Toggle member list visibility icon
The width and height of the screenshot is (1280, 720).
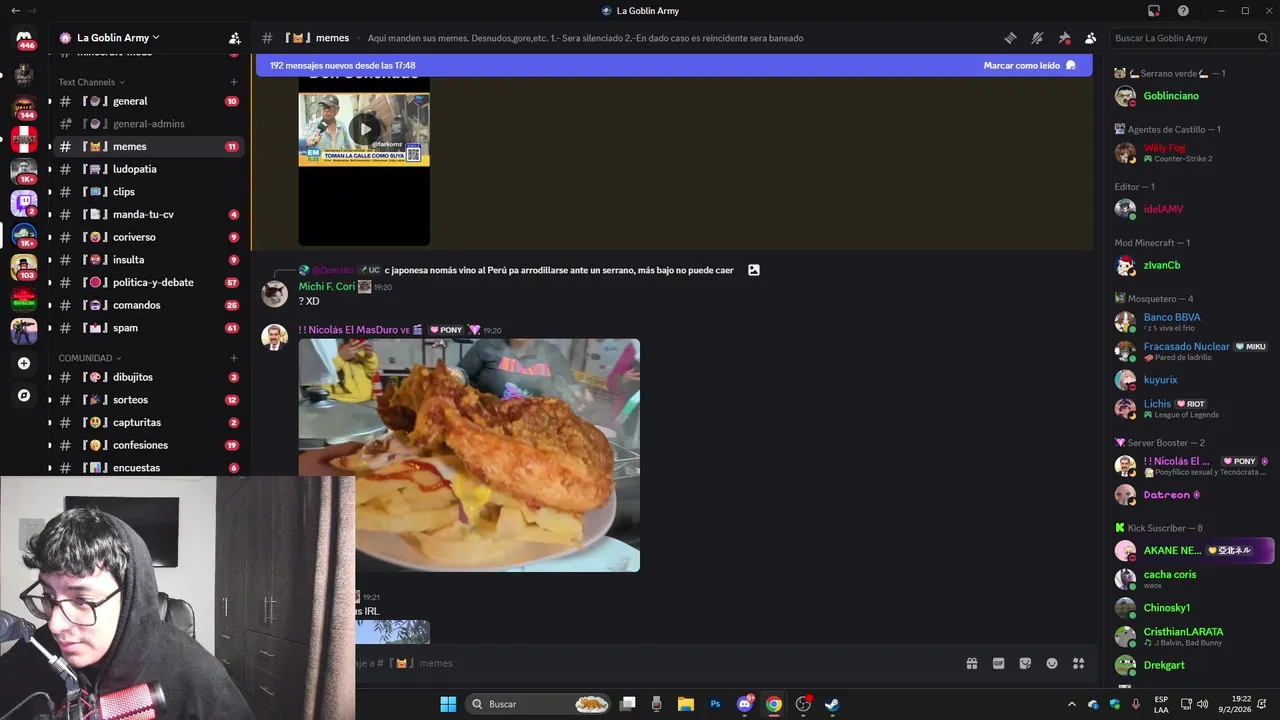coord(1090,38)
